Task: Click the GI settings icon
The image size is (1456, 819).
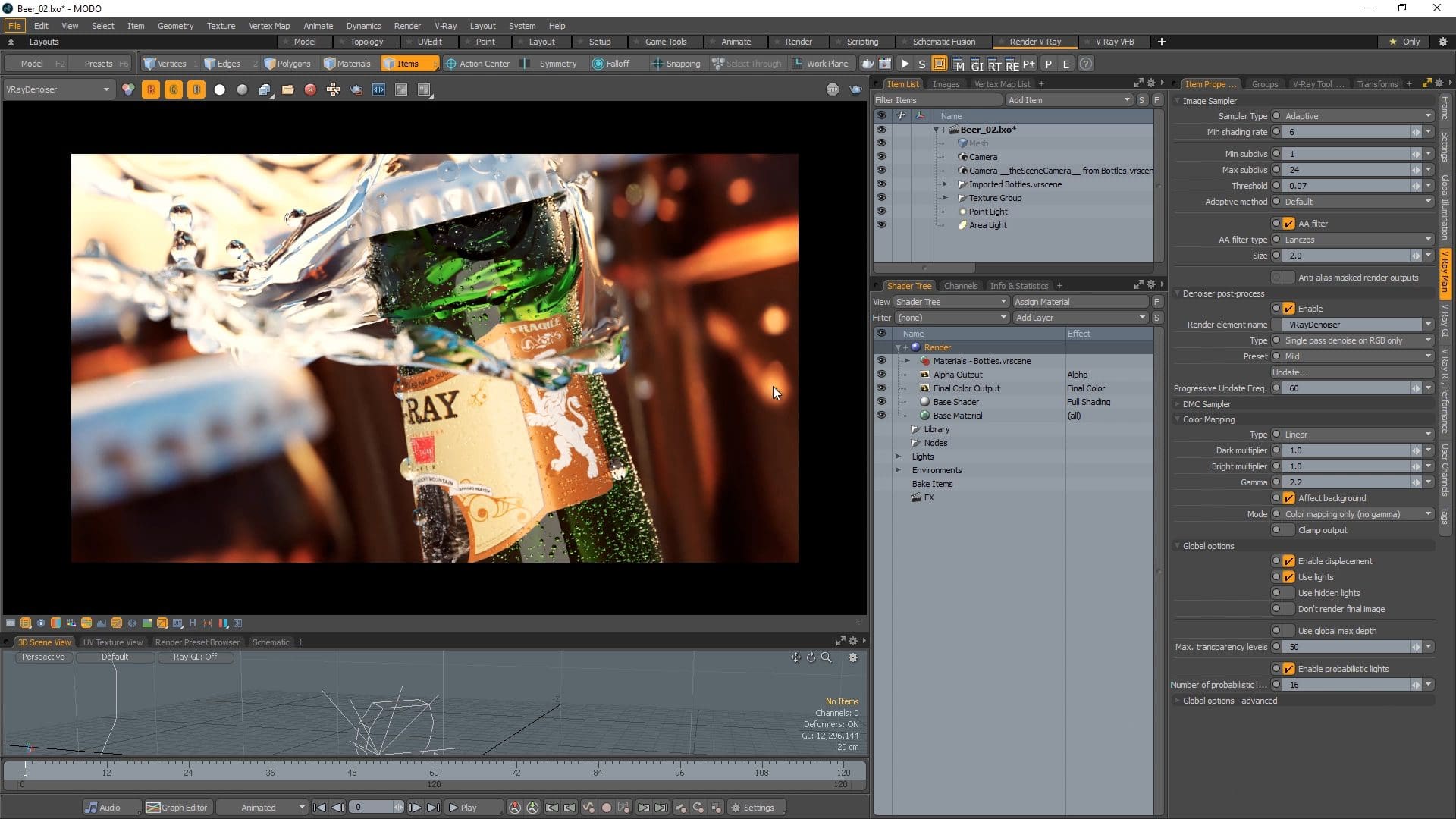Action: point(977,64)
